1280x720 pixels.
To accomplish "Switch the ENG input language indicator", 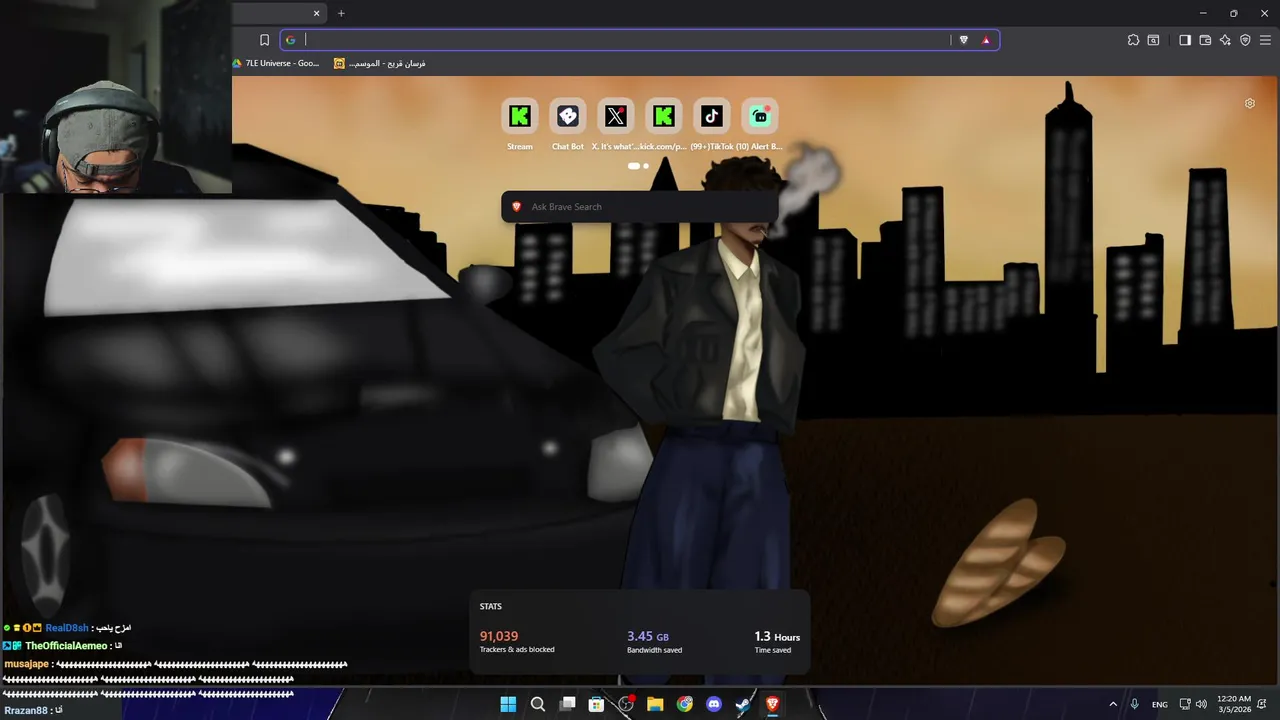I will coord(1160,704).
